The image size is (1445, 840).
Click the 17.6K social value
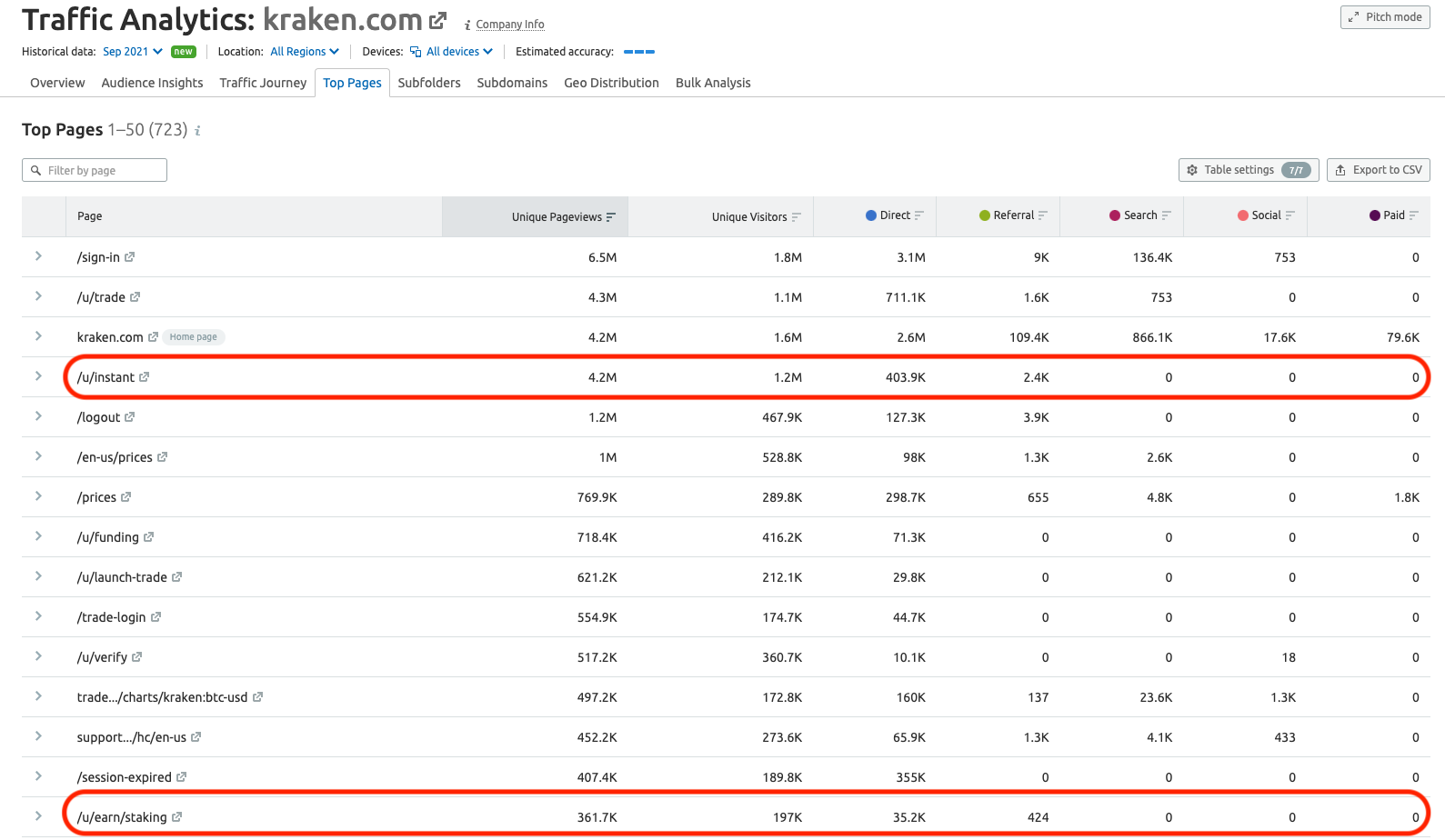pos(1279,337)
